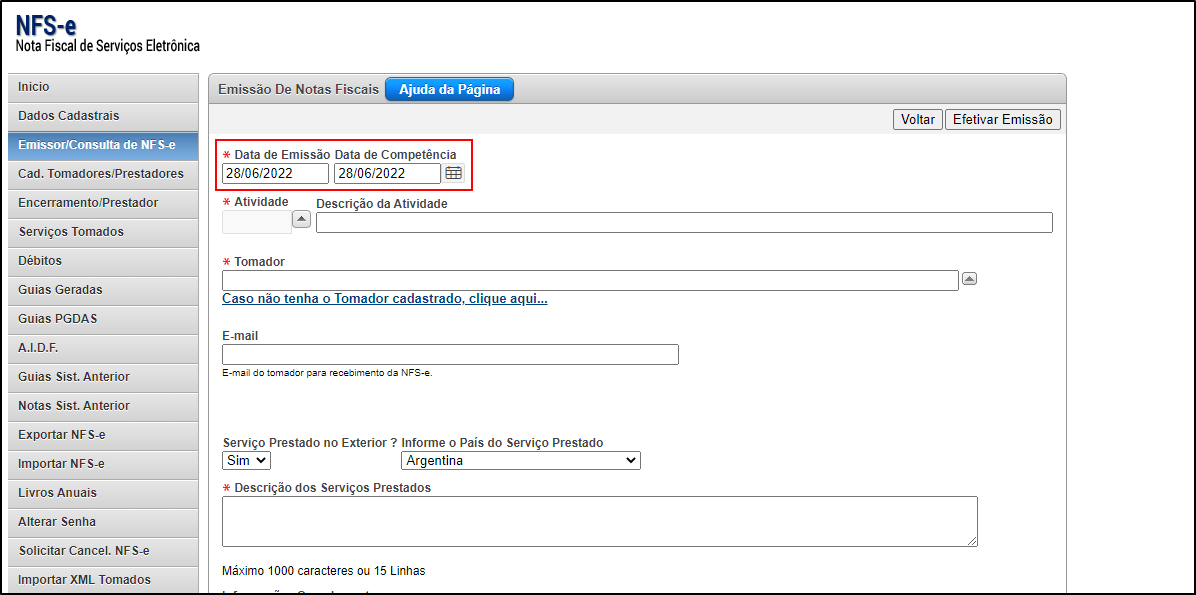The image size is (1196, 595).
Task: Click the Data de Emissão date field
Action: click(x=275, y=173)
